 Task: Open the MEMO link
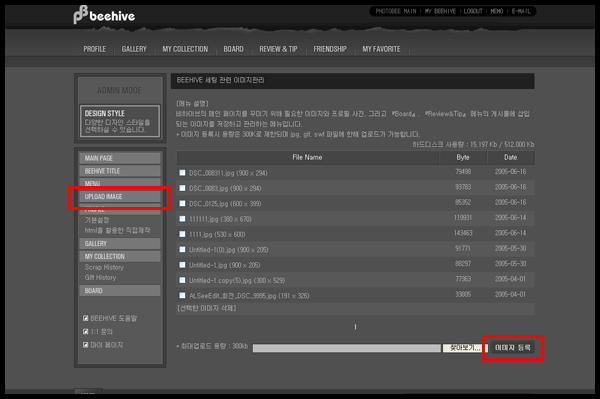[x=497, y=11]
